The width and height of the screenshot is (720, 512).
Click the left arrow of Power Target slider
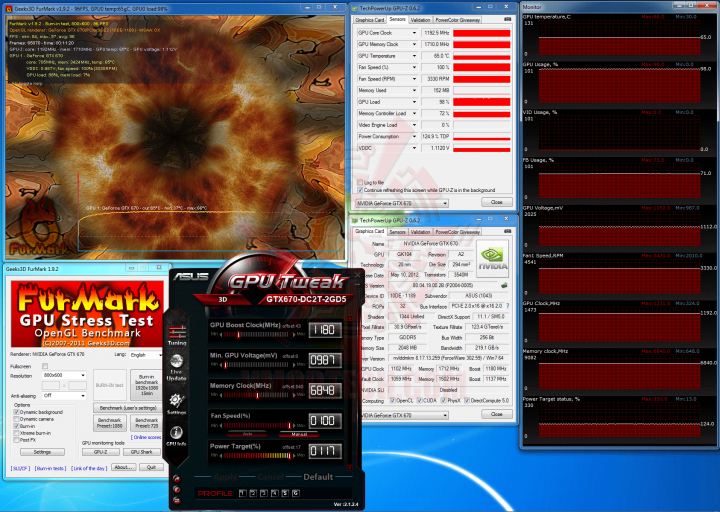221,456
